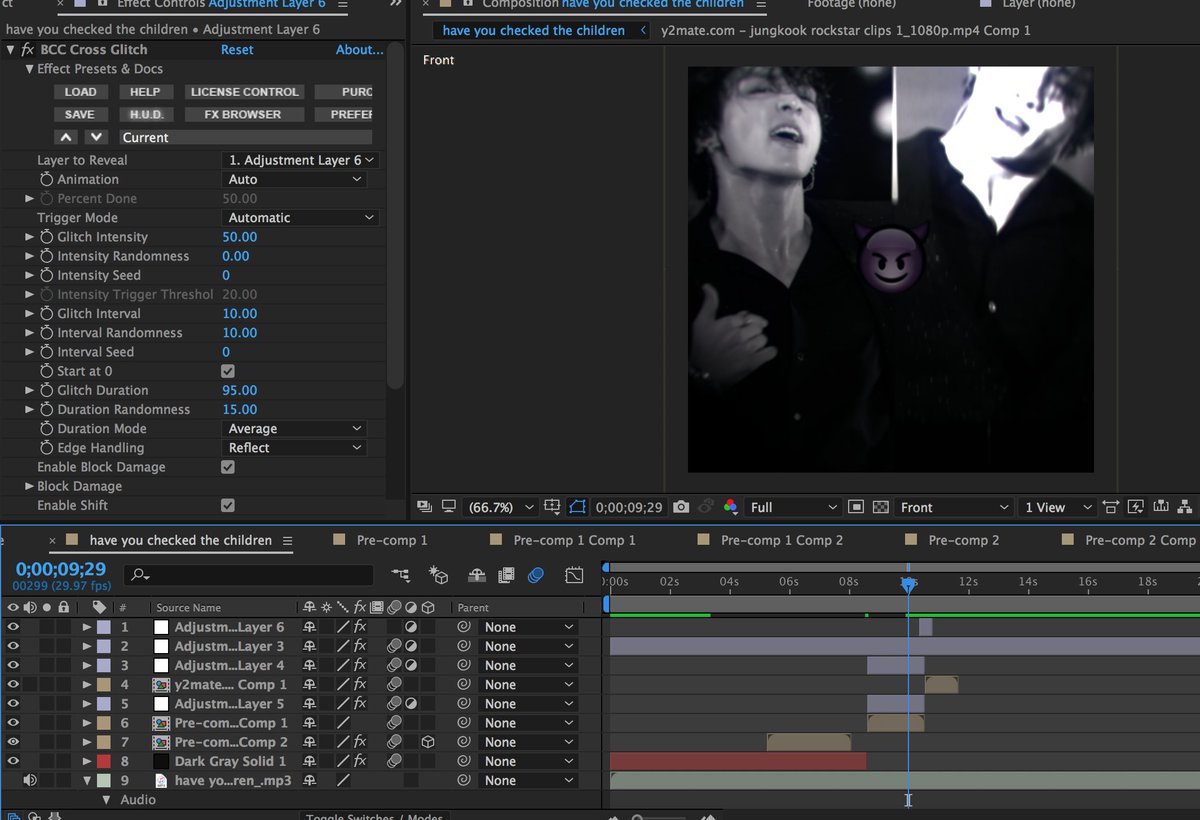Click the primary viewer monitor icon

[x=449, y=507]
